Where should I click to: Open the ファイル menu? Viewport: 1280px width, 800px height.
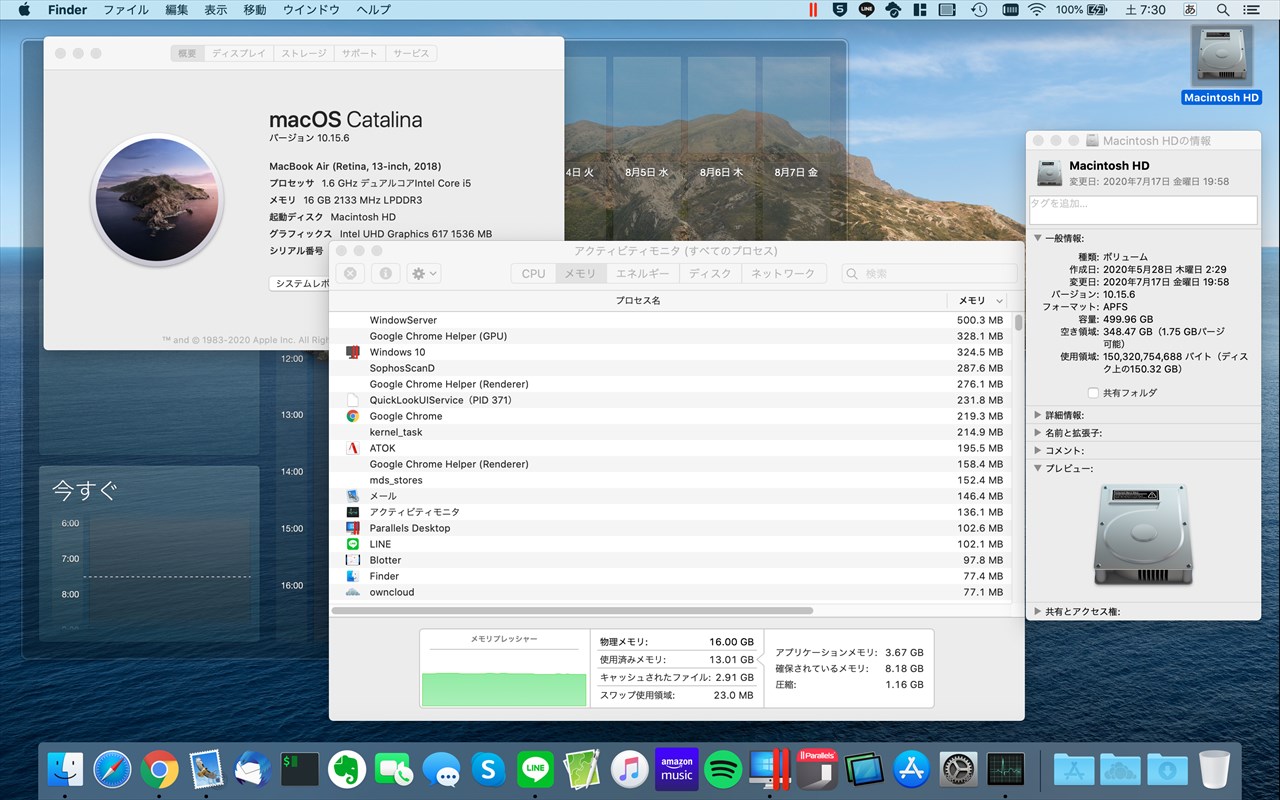click(126, 10)
